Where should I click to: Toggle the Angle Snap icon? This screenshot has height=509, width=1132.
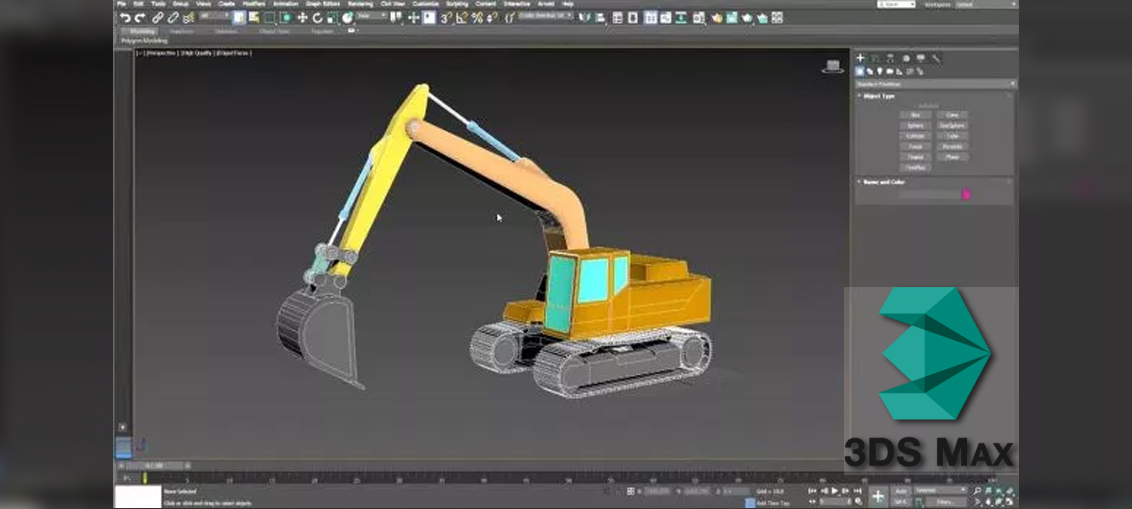[461, 18]
